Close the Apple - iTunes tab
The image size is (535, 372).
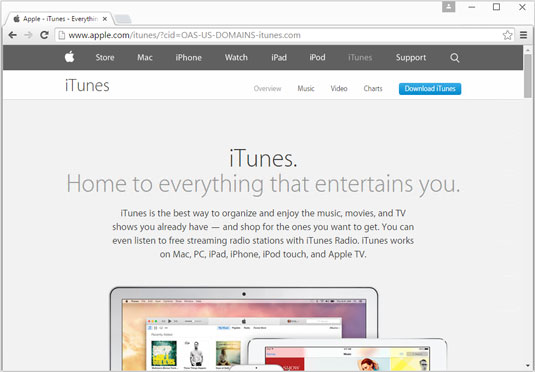(105, 19)
